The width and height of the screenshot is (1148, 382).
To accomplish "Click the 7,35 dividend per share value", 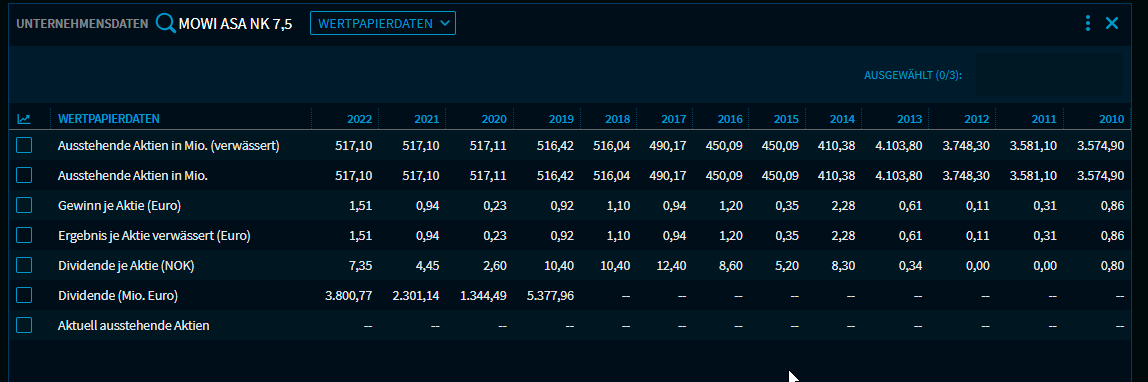I will tap(361, 266).
